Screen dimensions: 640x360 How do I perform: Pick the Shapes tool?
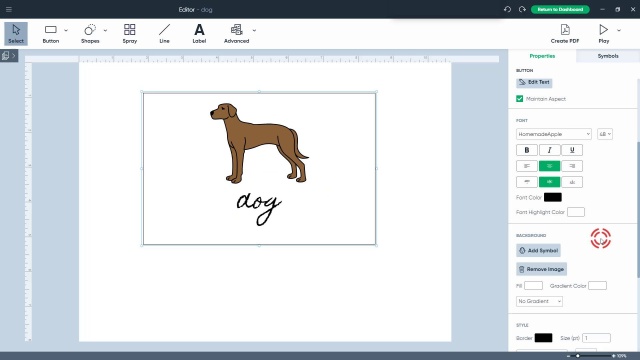point(90,33)
